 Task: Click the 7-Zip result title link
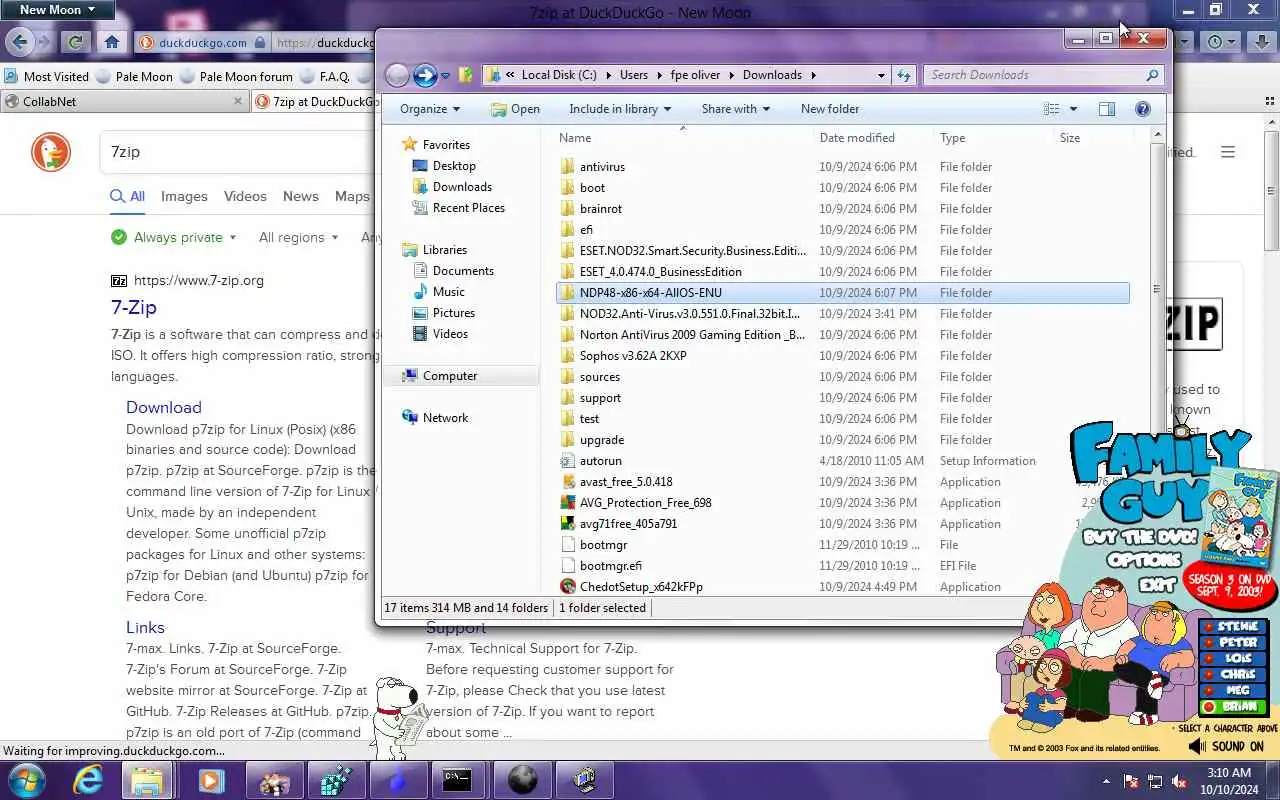click(134, 307)
